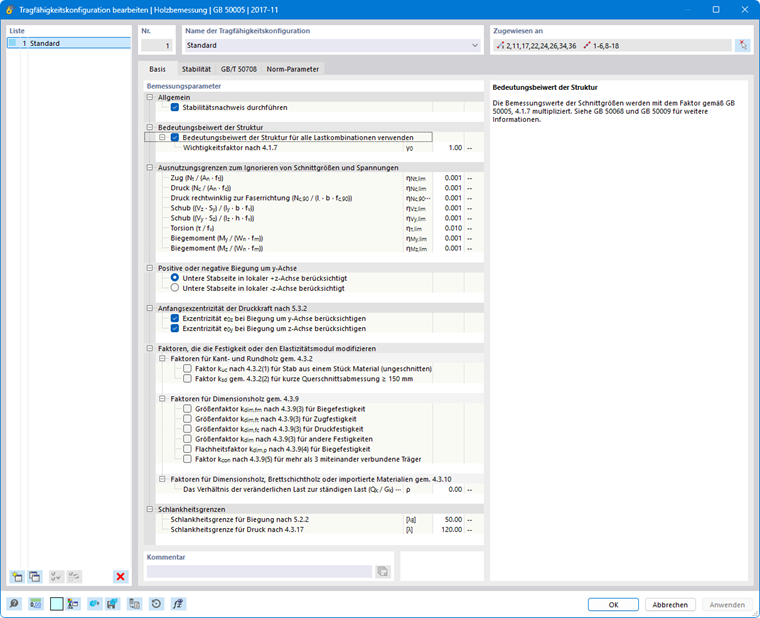Click the OK button
The height and width of the screenshot is (618, 760).
pos(613,604)
